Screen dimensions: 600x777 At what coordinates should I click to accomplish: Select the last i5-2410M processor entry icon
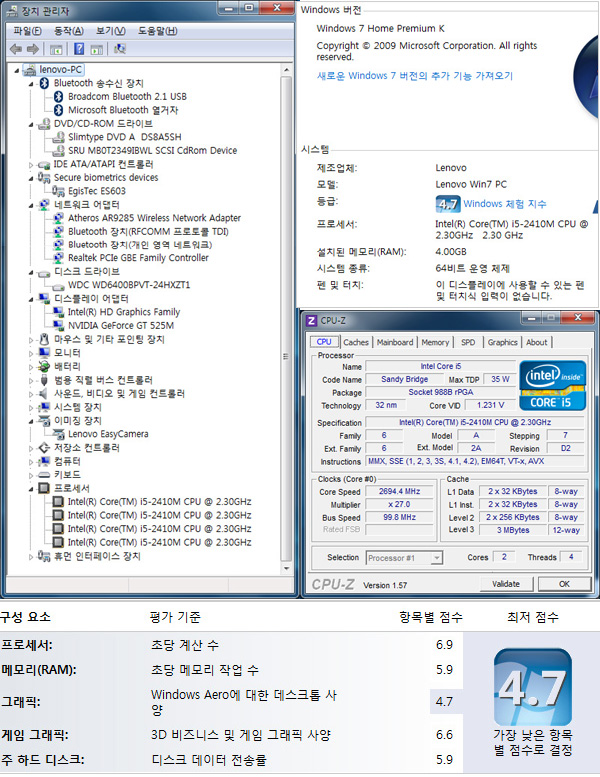tap(58, 542)
